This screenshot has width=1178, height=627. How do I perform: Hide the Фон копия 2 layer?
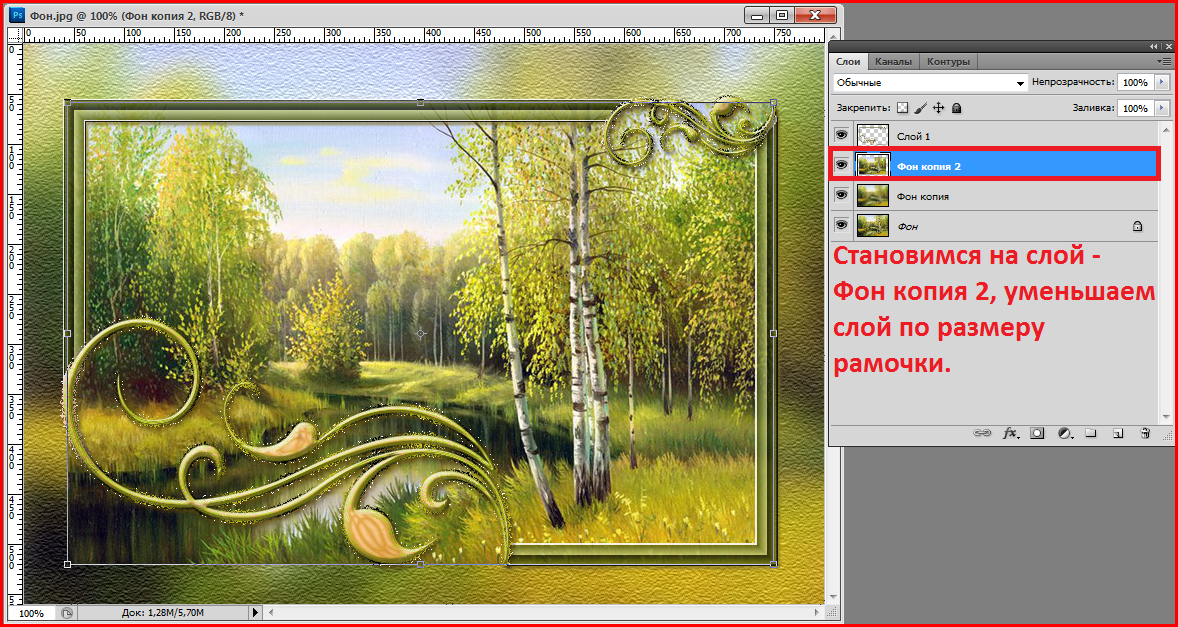click(x=841, y=165)
